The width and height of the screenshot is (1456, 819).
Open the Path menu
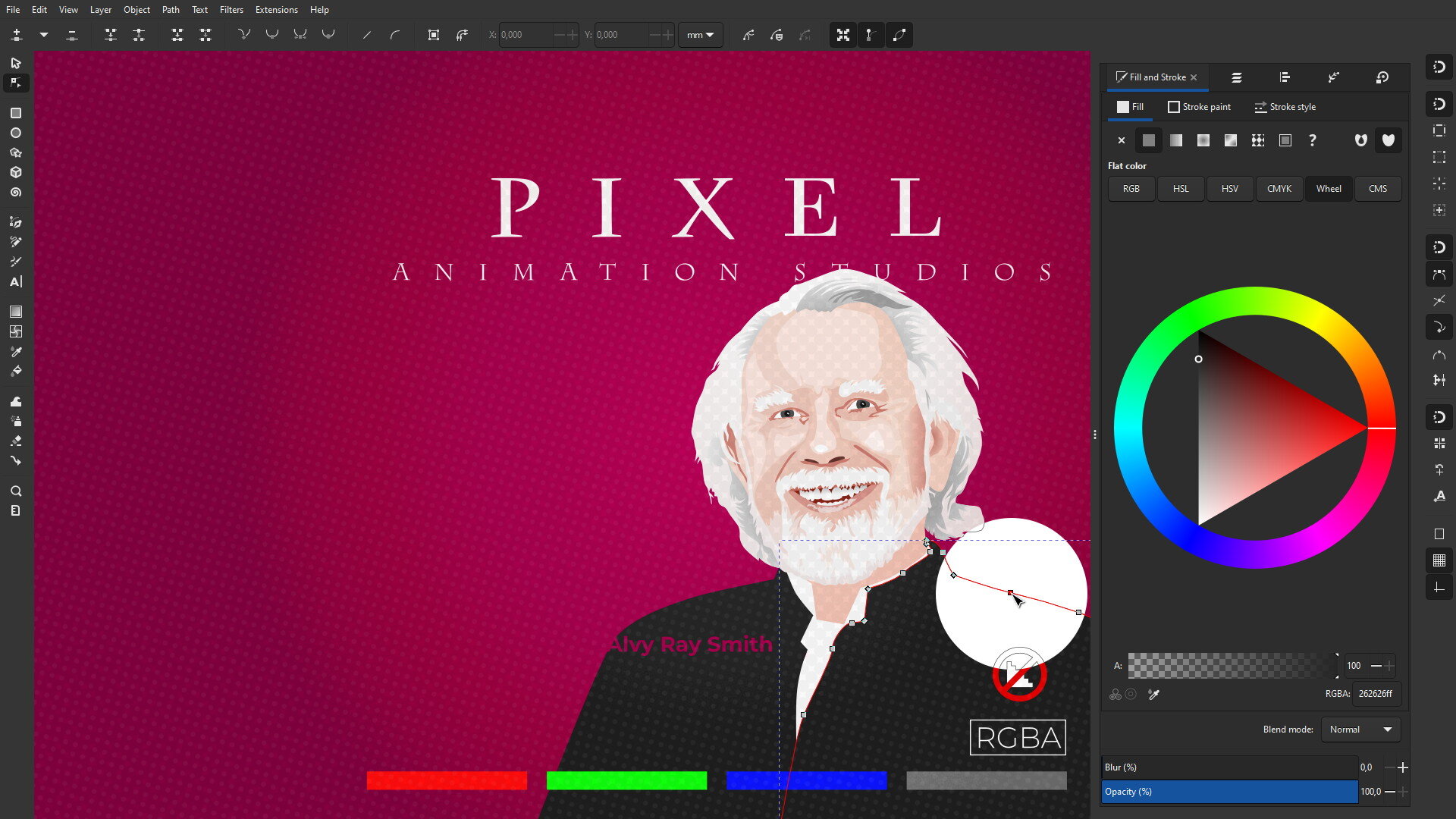171,10
